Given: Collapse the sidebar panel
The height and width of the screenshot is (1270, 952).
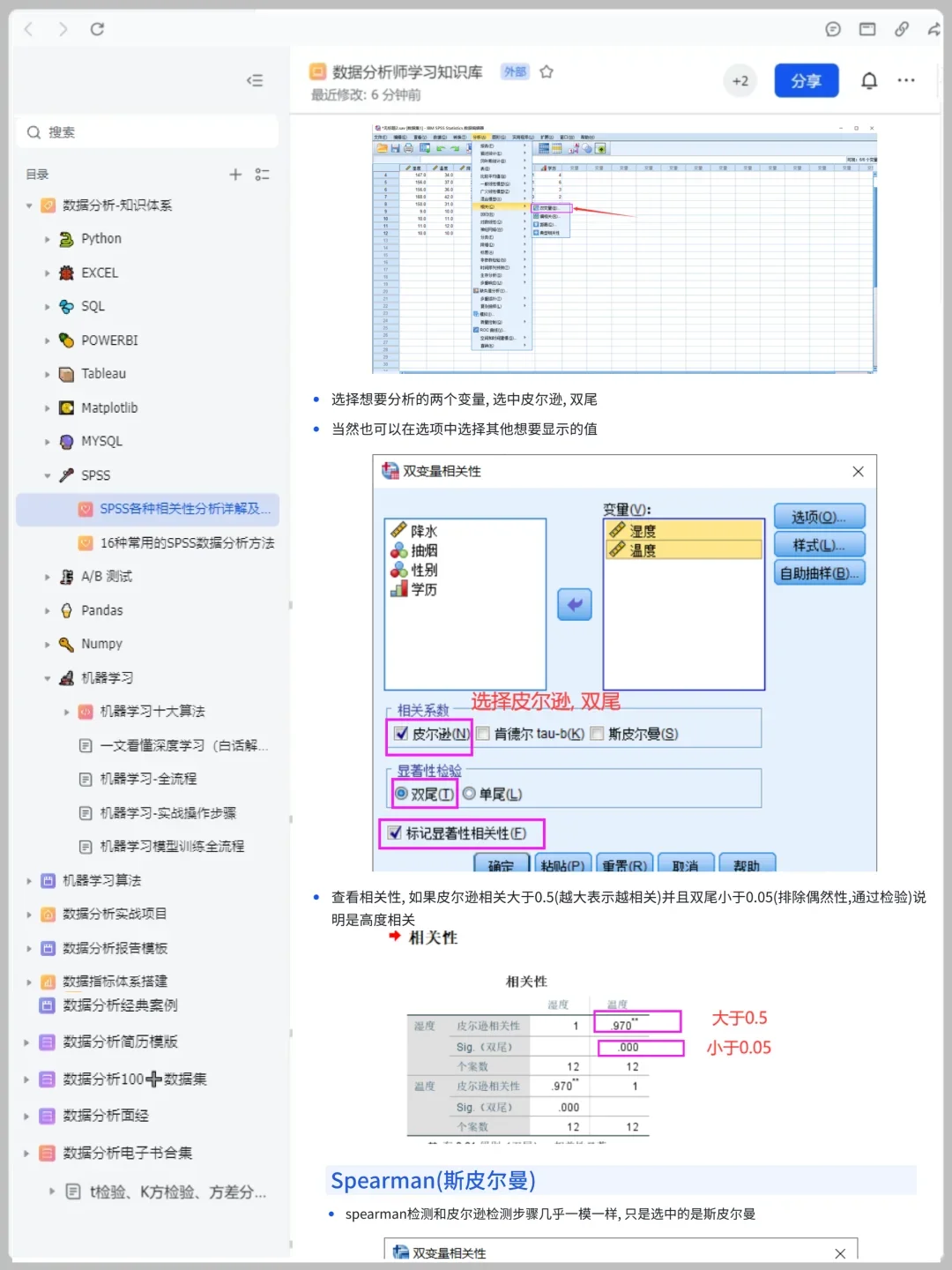Looking at the screenshot, I should click(255, 80).
